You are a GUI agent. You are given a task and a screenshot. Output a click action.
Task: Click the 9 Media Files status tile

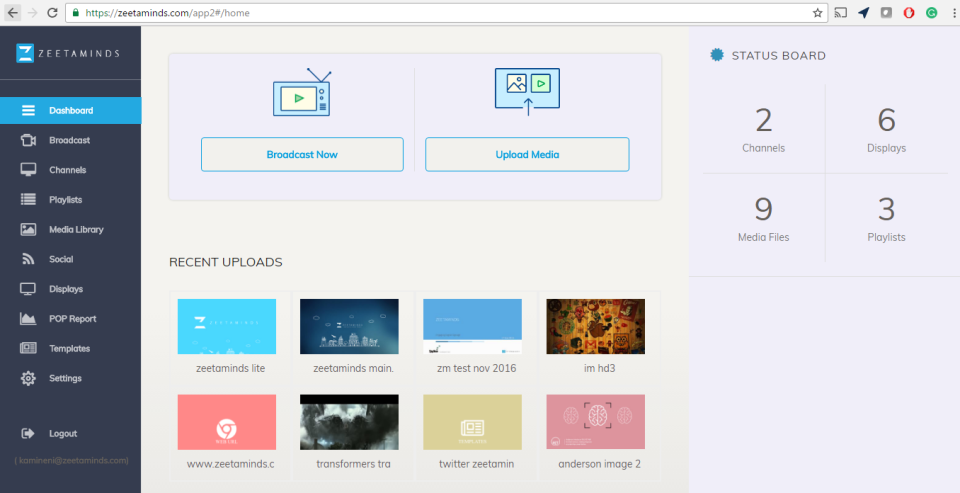click(x=763, y=219)
